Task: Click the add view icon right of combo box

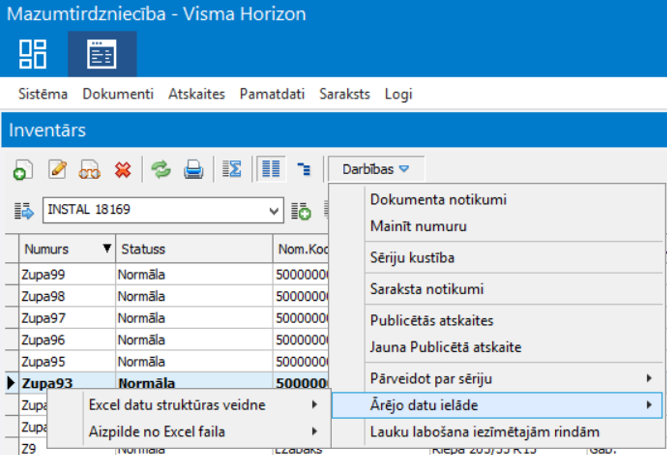Action: [301, 211]
